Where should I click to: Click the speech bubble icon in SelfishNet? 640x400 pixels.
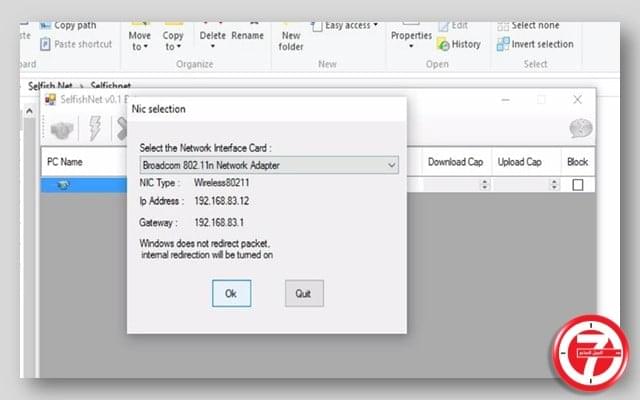click(x=580, y=128)
